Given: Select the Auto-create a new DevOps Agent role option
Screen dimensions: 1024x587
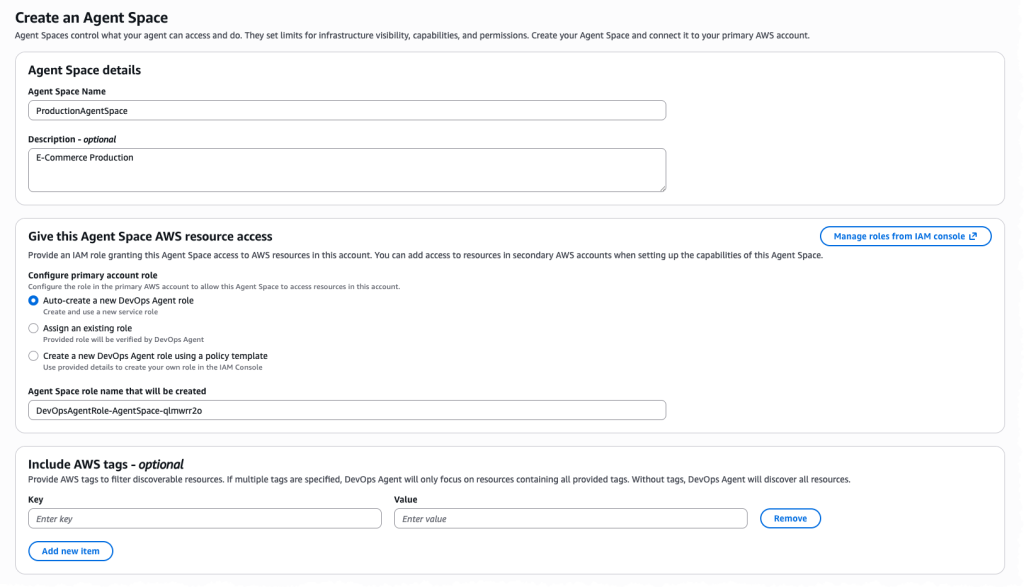Looking at the screenshot, I should (x=33, y=300).
